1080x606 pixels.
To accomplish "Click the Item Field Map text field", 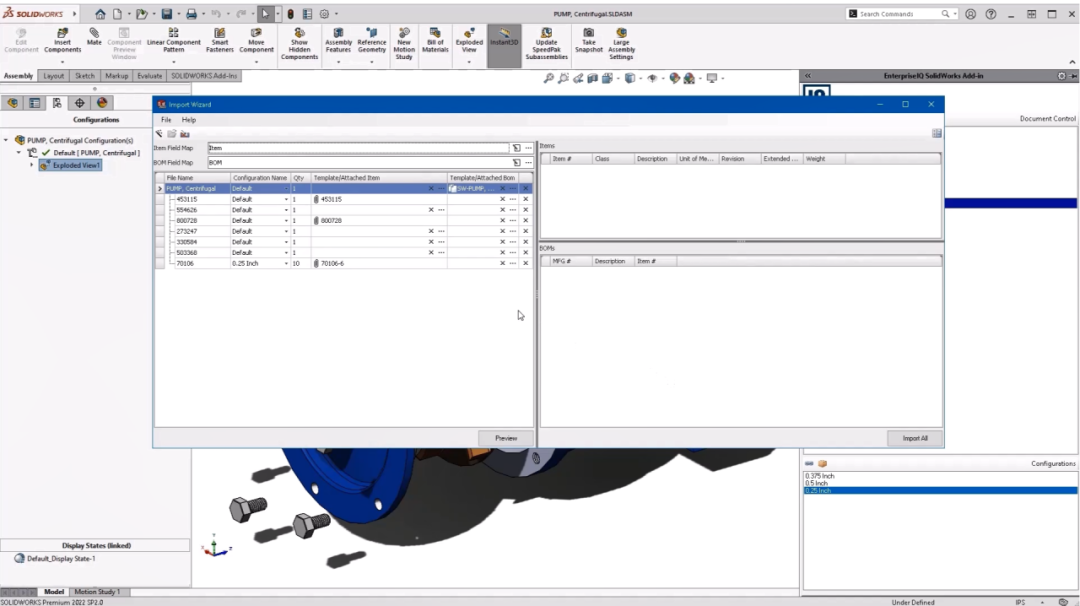I will tap(360, 148).
